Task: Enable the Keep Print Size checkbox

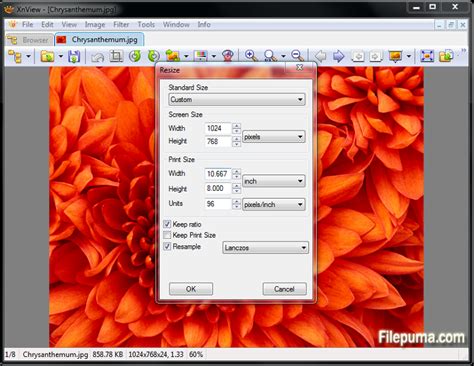Action: tap(167, 235)
